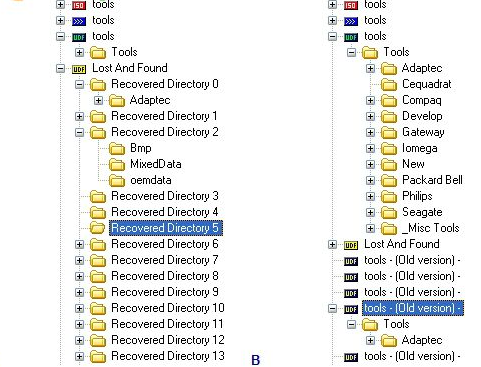Expand the Adaptec folder under Recovered Directory 0
This screenshot has height=367, width=481.
tap(98, 100)
